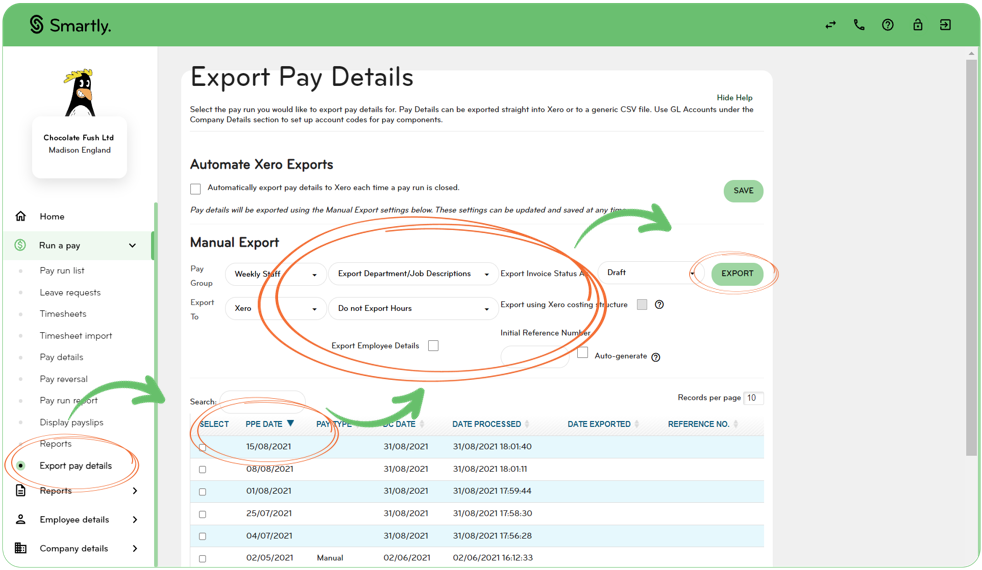Open Pay run list

click(62, 271)
